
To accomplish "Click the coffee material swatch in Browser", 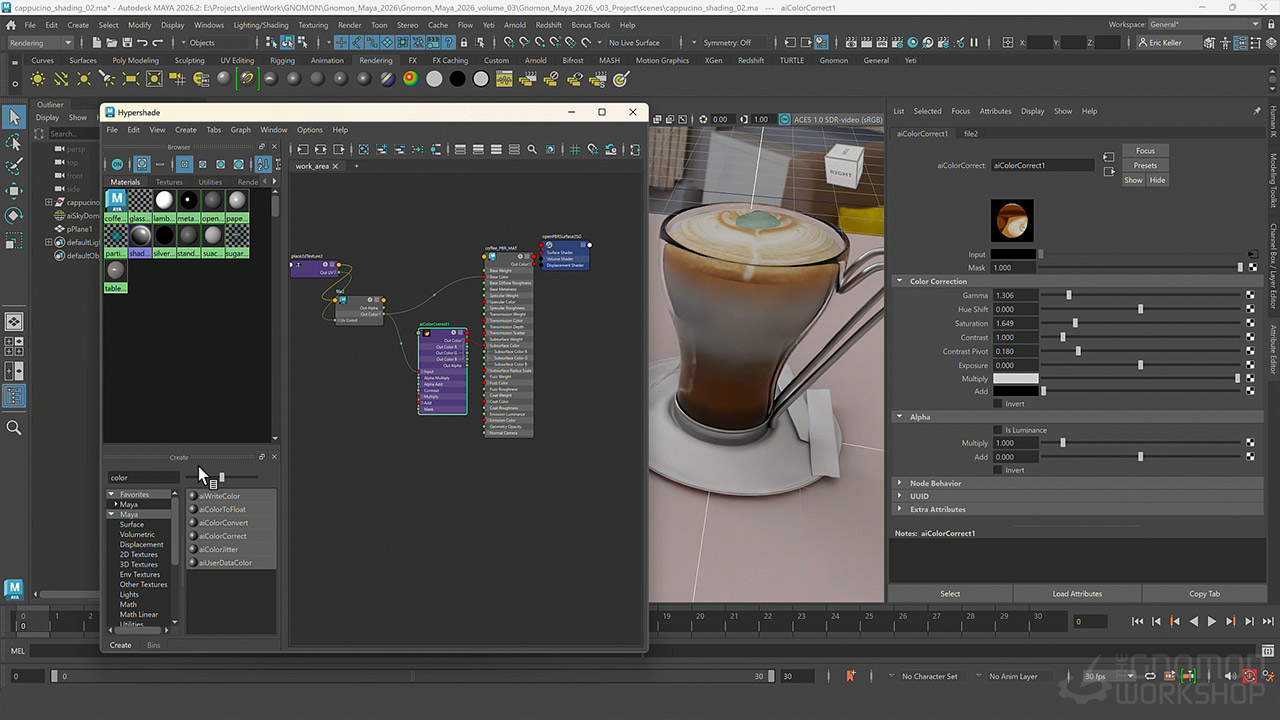I will (116, 205).
